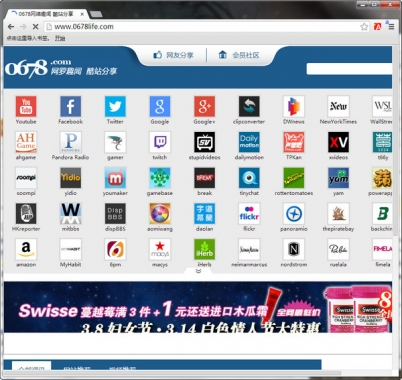
Task: Open the twitch icon
Action: tap(160, 142)
